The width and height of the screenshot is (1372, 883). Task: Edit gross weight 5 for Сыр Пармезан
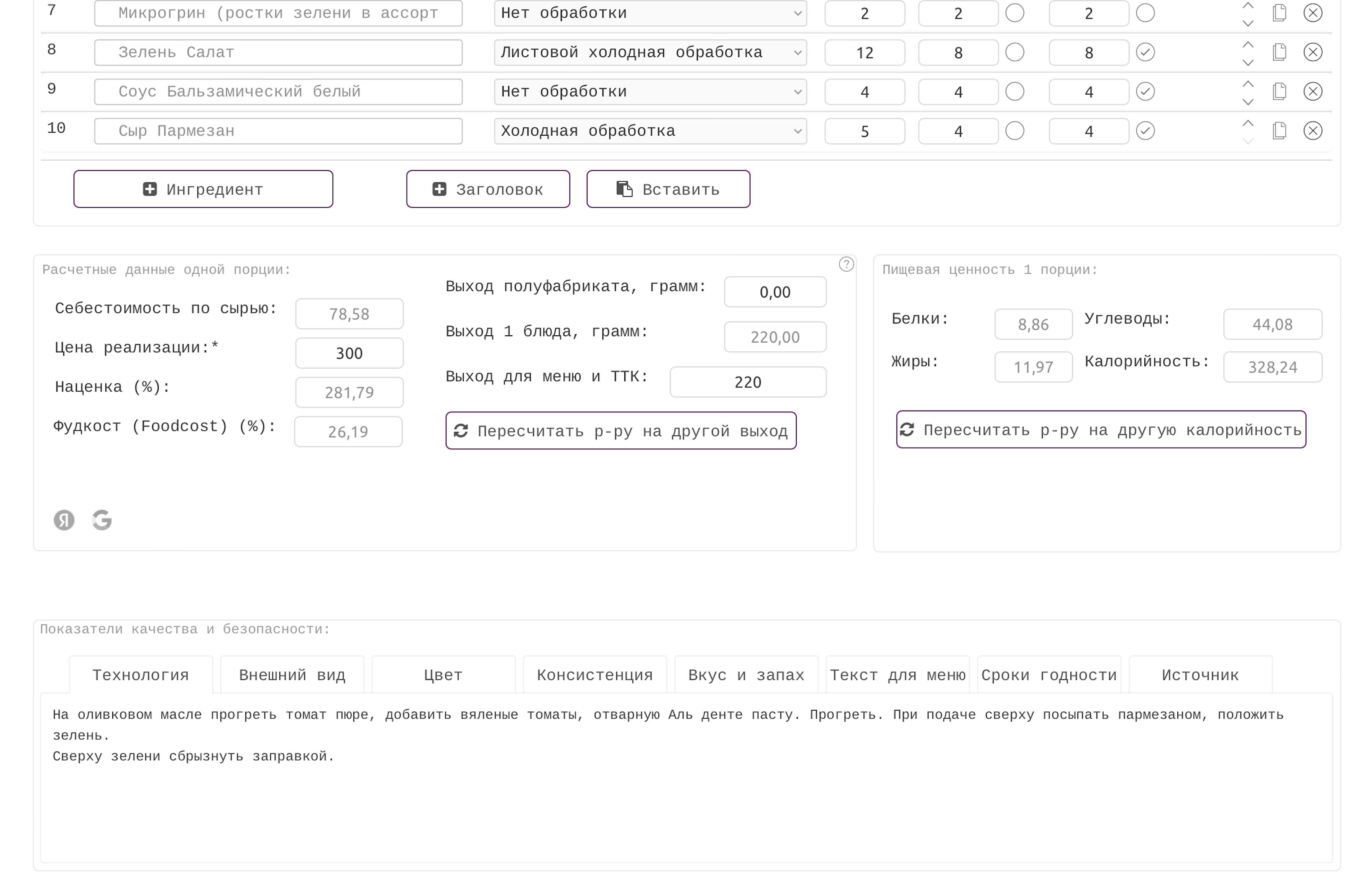[x=865, y=131]
